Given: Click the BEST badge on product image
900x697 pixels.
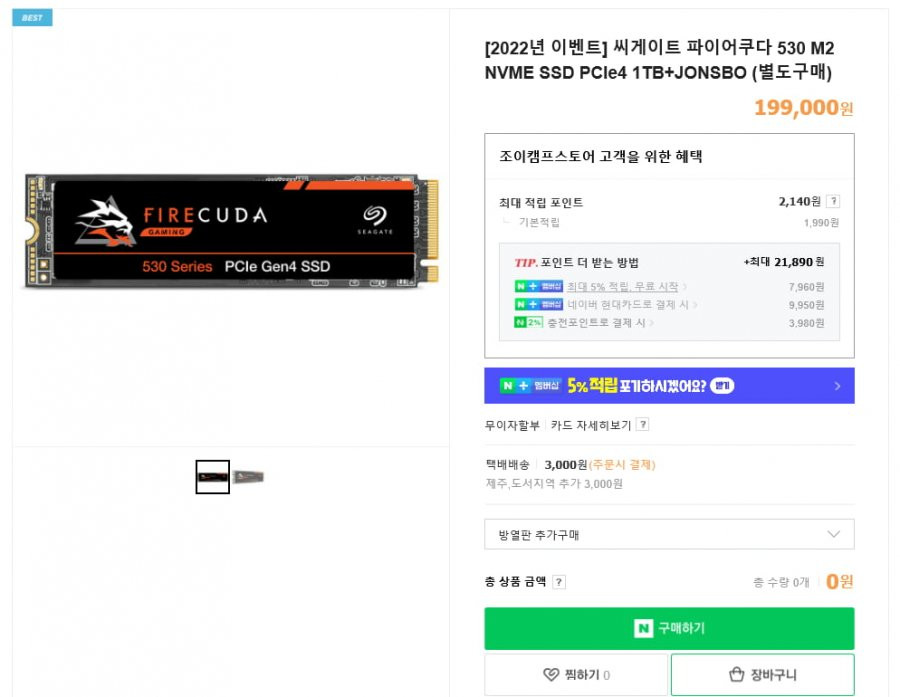Looking at the screenshot, I should pyautogui.click(x=32, y=18).
